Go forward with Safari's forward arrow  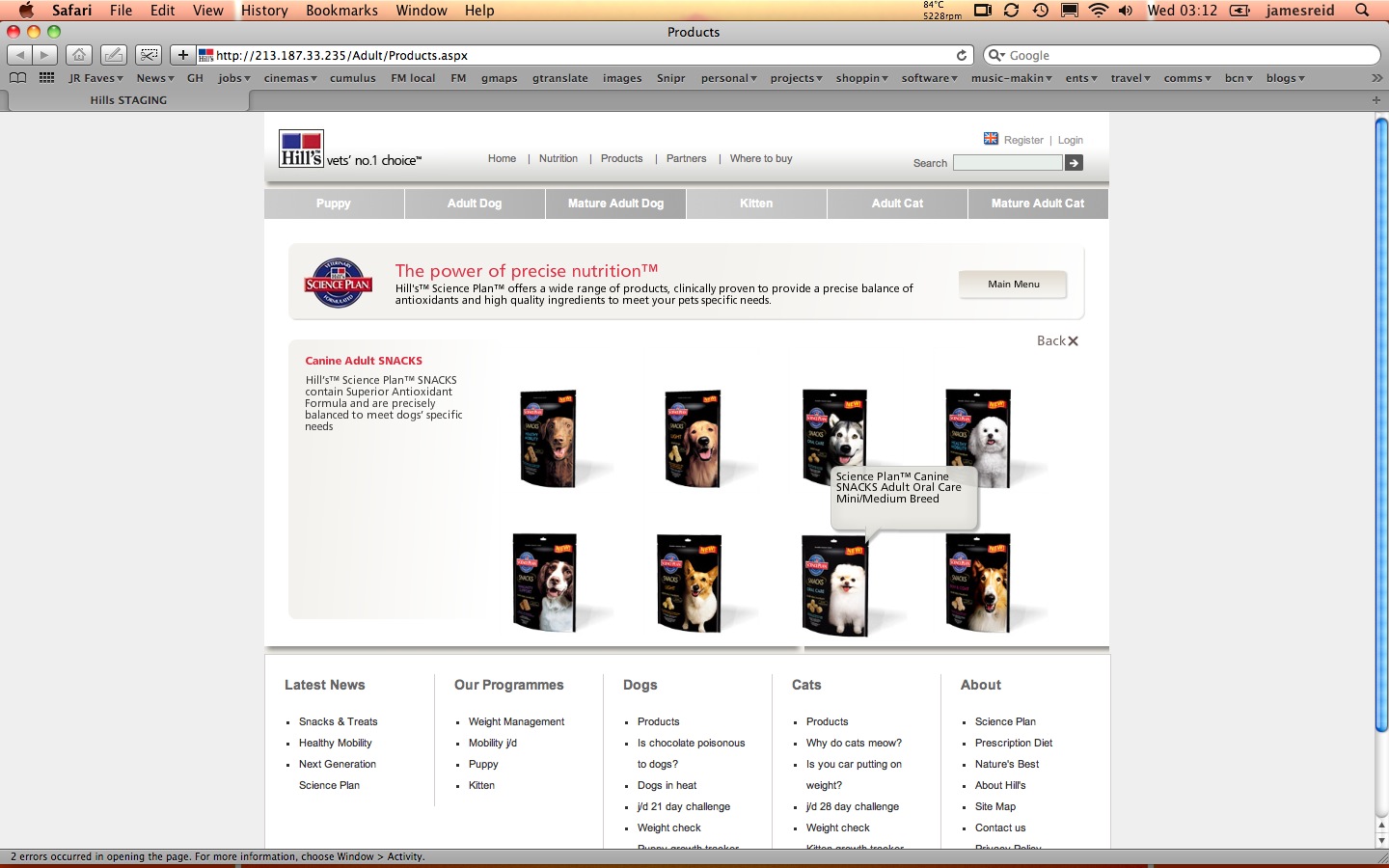44,55
